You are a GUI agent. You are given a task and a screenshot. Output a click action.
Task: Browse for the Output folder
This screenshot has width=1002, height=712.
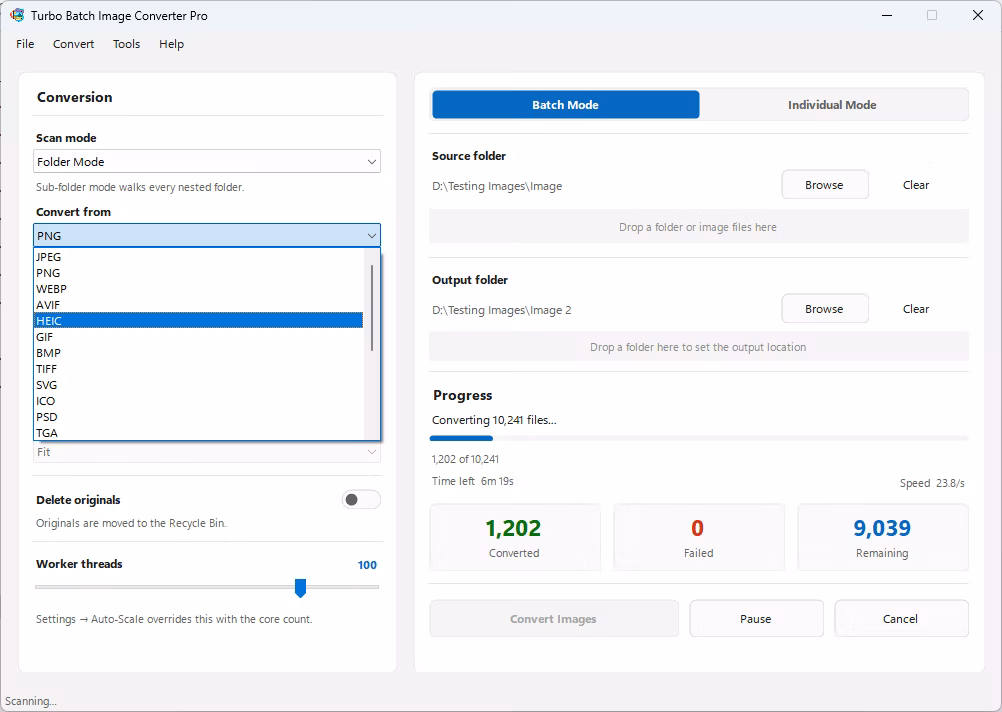[824, 309]
